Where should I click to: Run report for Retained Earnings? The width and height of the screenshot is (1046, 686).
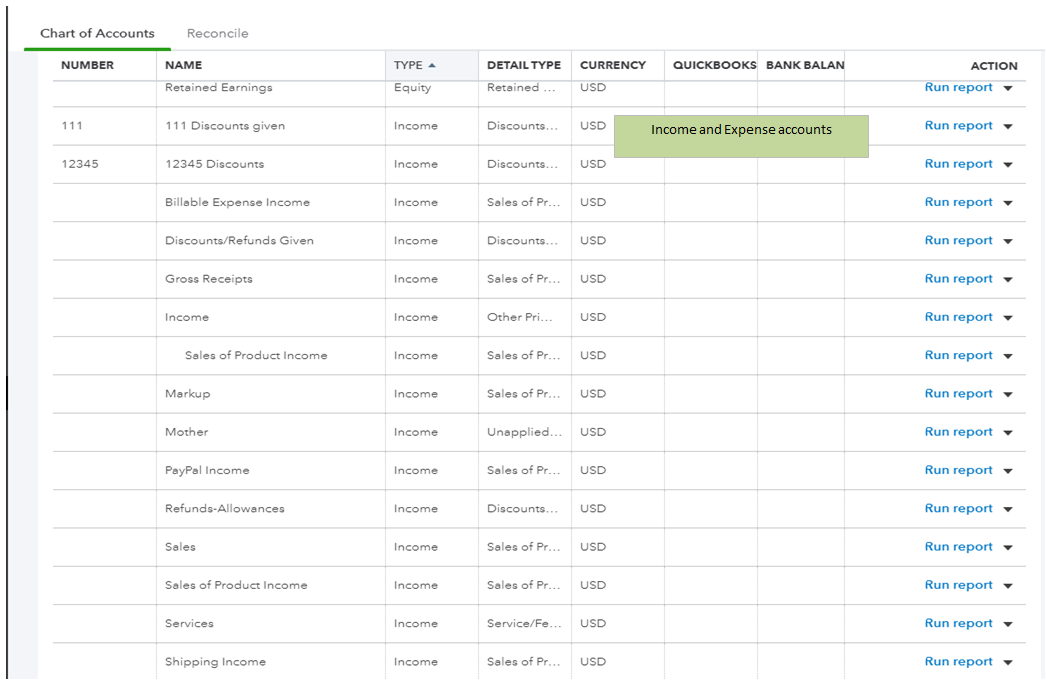click(958, 87)
